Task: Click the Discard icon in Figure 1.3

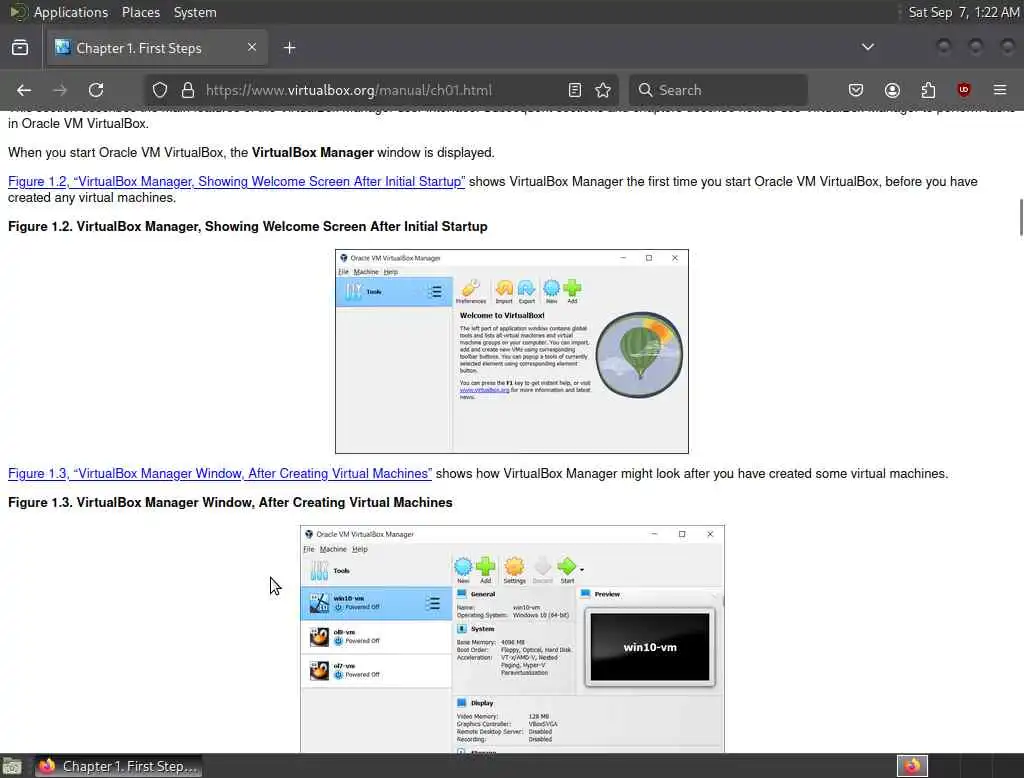Action: click(x=542, y=570)
